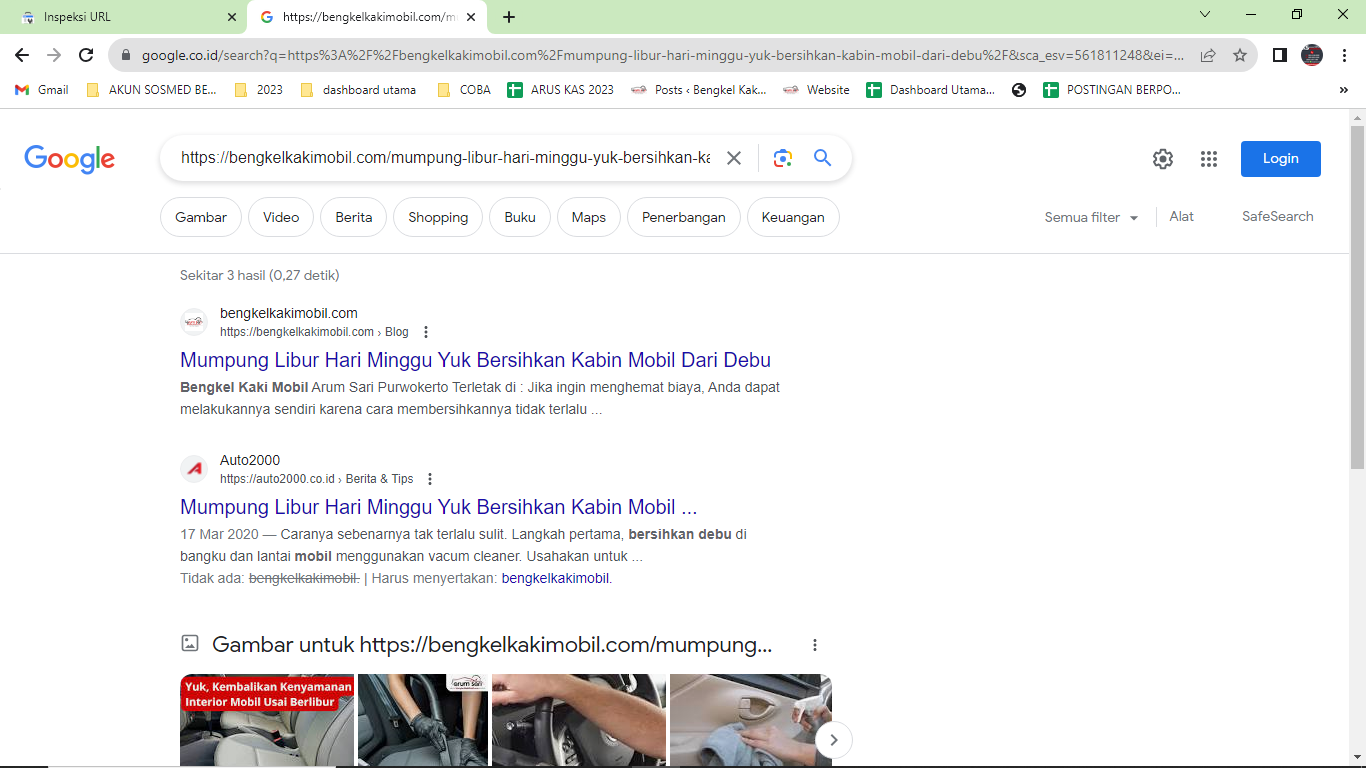
Task: Open options for Auto2000 result
Action: click(x=430, y=479)
